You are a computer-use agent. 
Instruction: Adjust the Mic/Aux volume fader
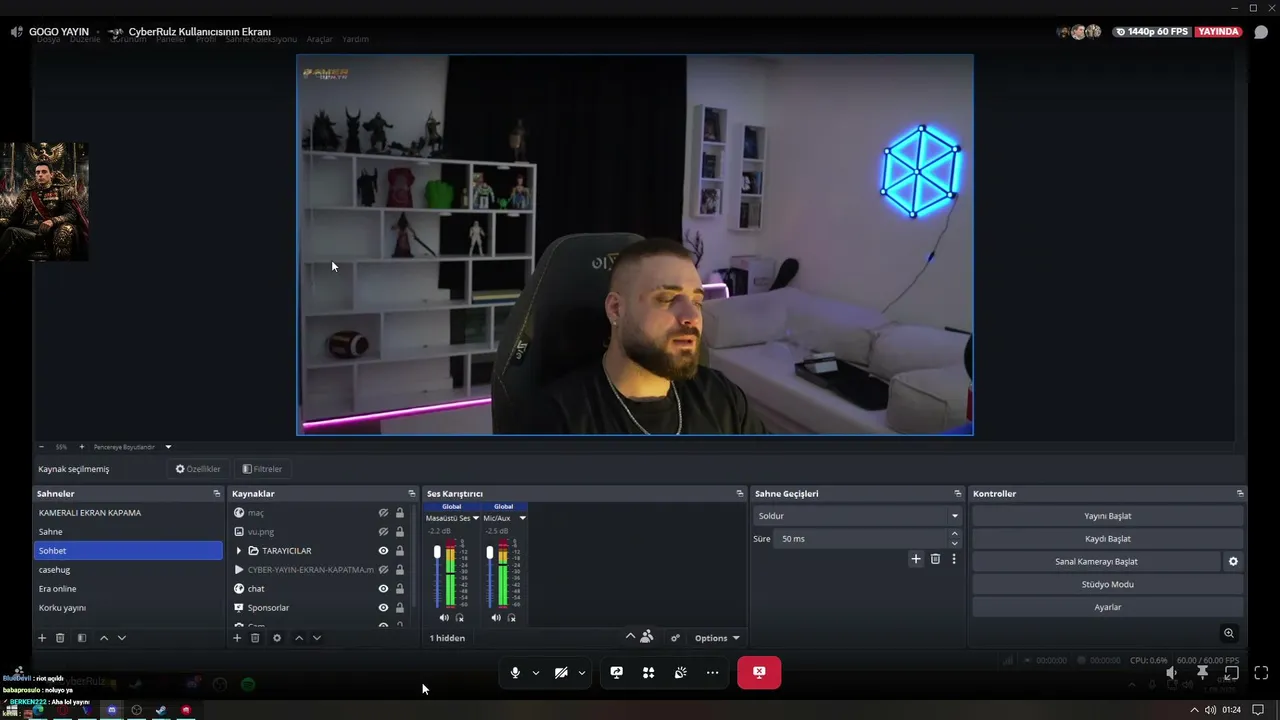tap(489, 553)
